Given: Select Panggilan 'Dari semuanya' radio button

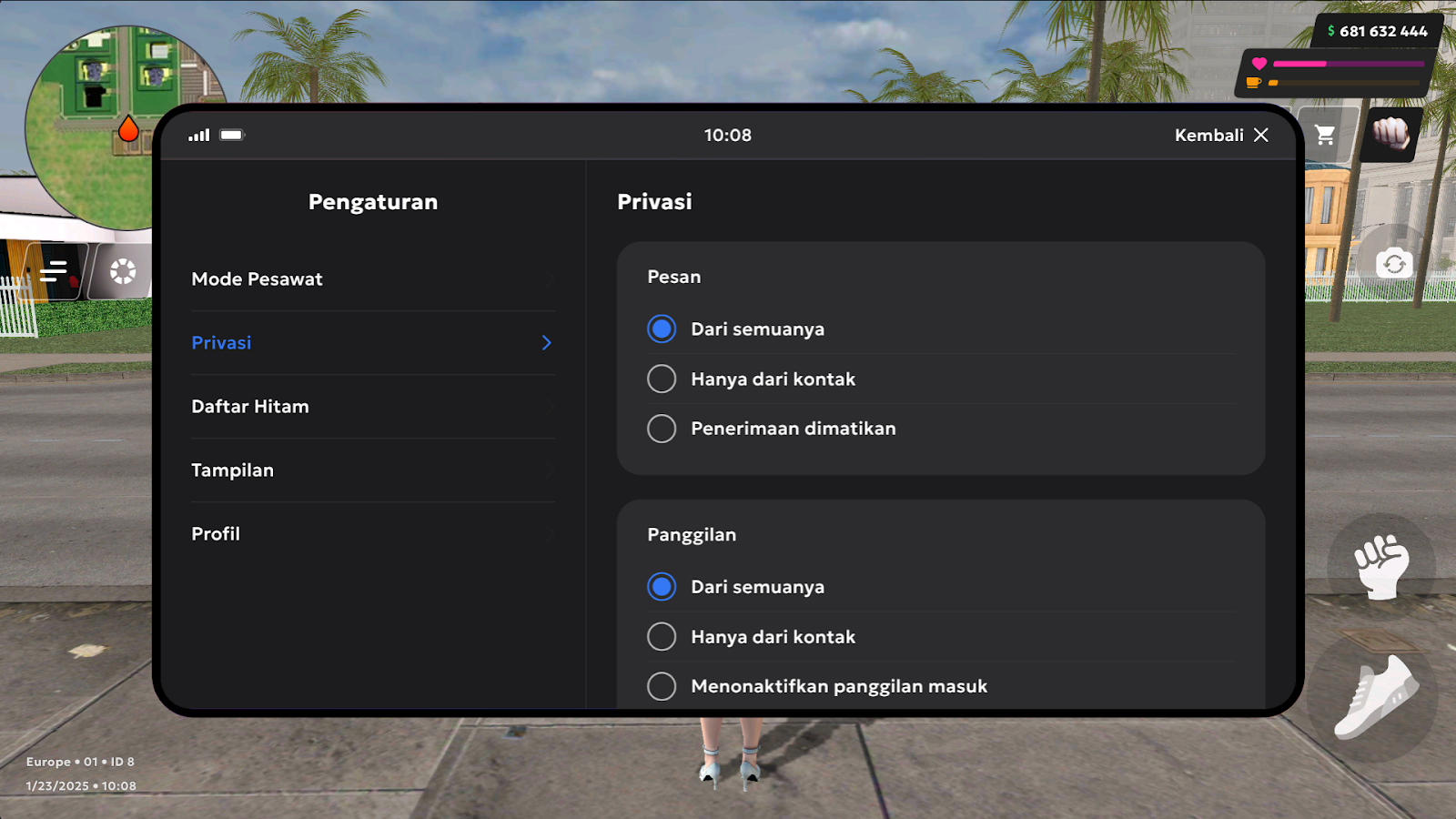Looking at the screenshot, I should point(662,587).
